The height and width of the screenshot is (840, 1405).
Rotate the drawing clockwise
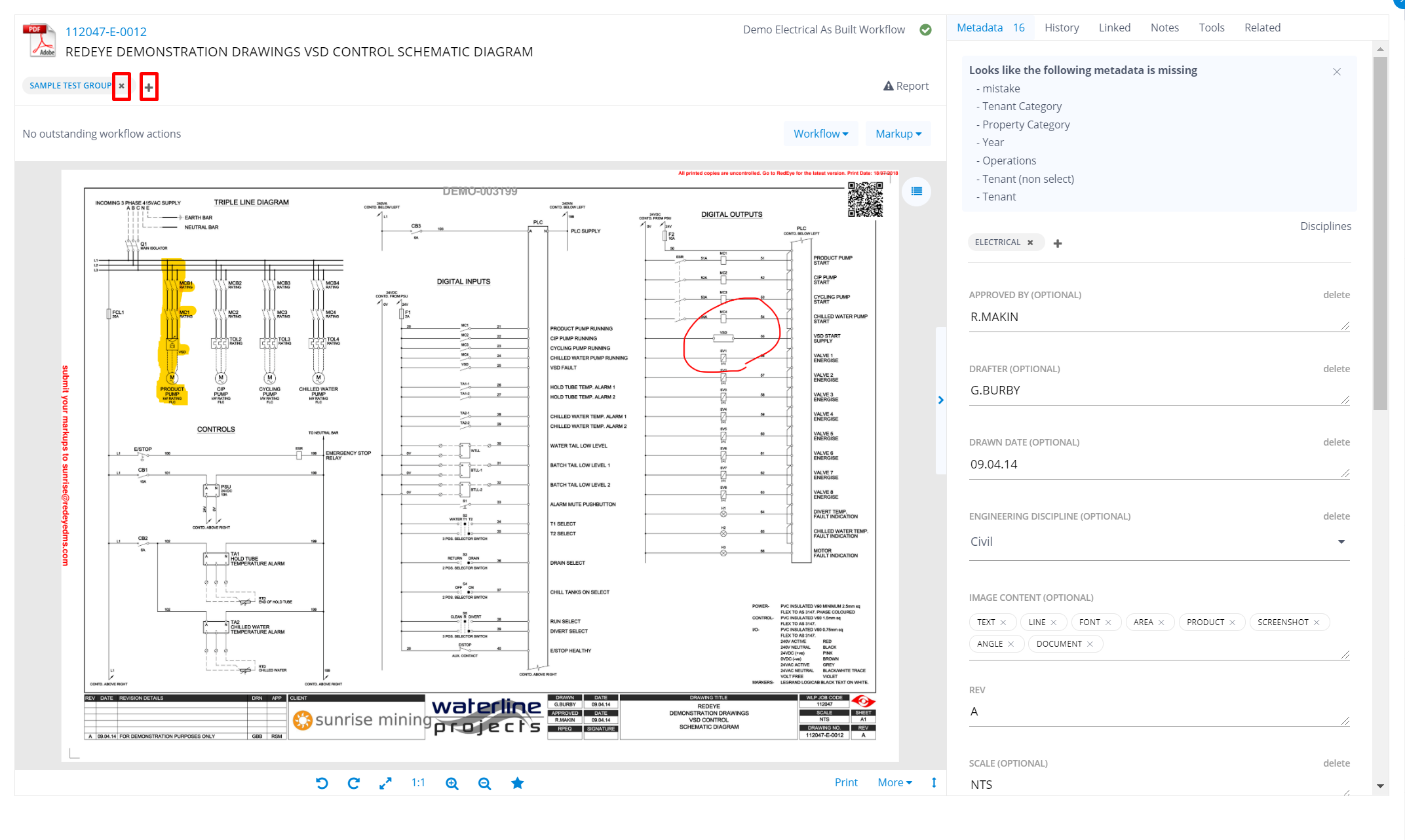[353, 783]
